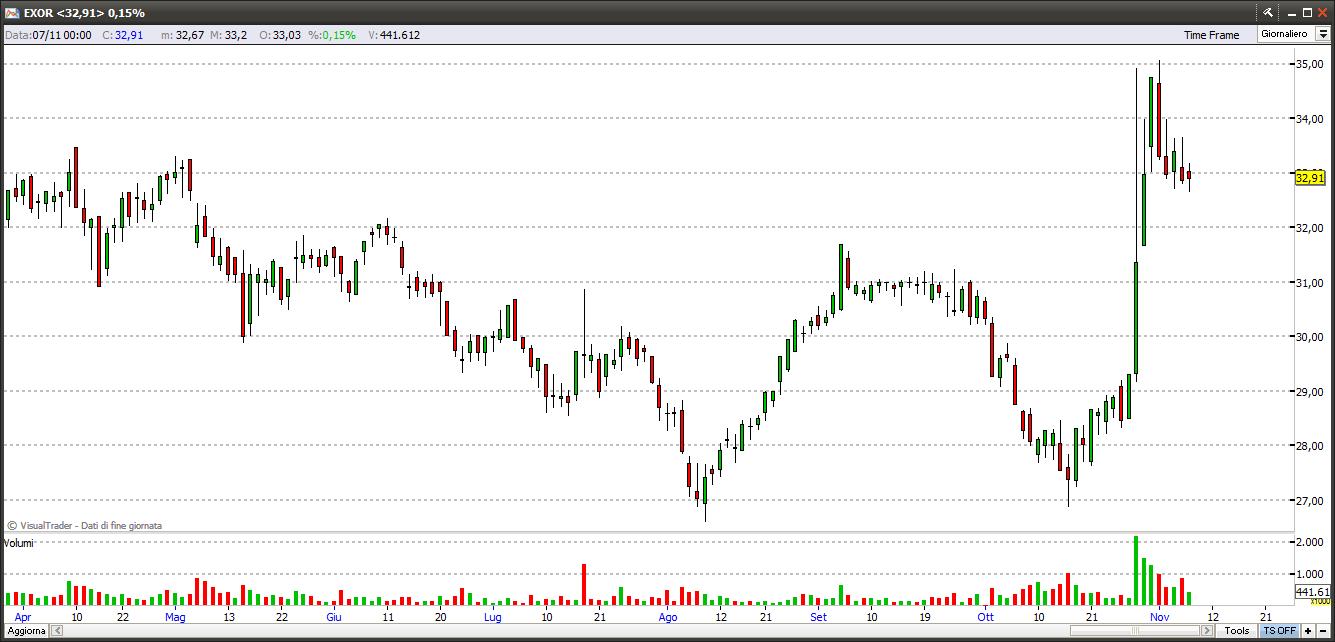Click the M: 33,2 maximum value
1335x642 pixels.
[x=229, y=35]
